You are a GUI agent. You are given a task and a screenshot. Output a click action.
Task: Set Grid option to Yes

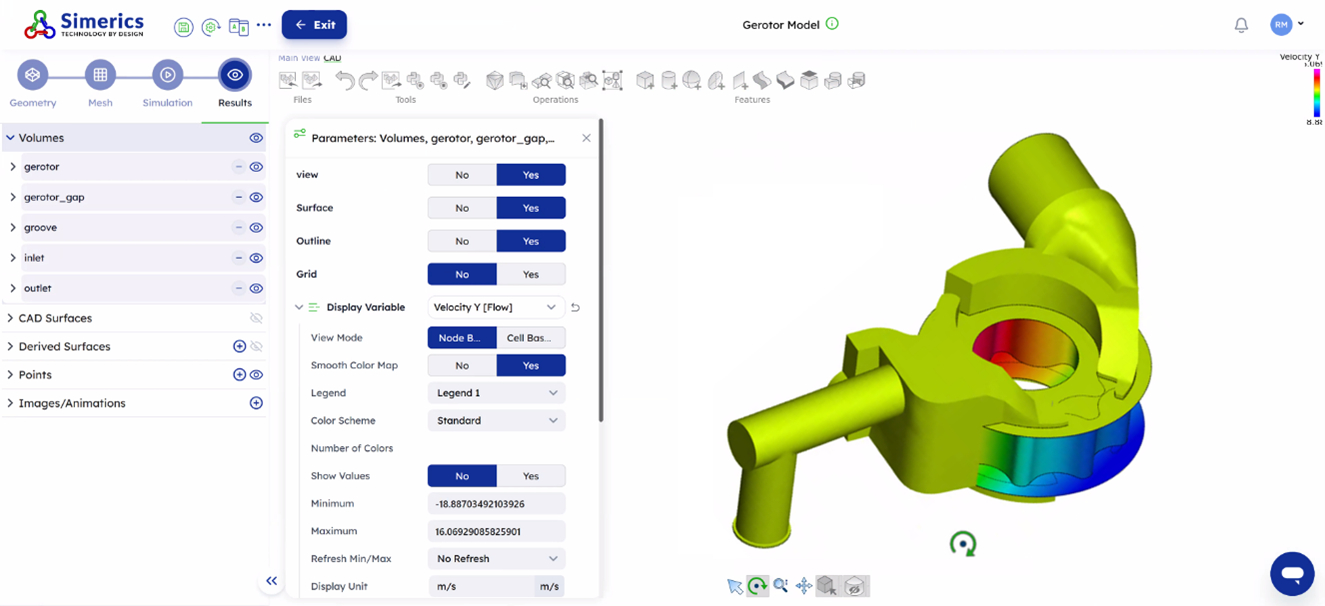tap(530, 274)
